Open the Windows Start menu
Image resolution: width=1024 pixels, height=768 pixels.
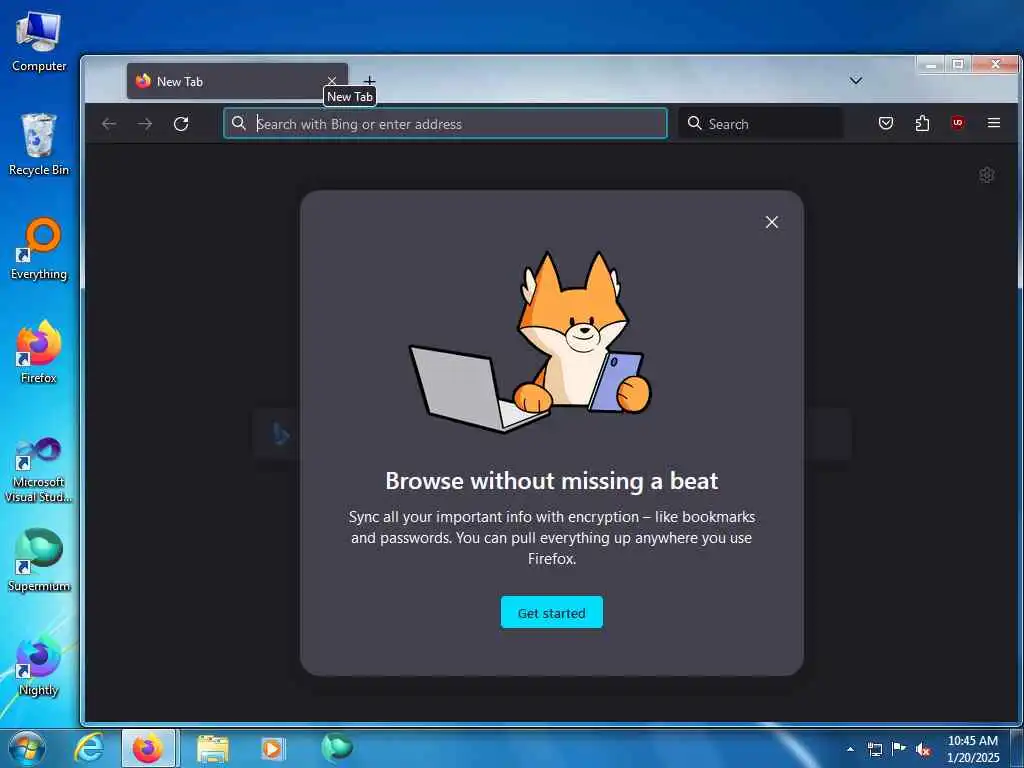27,748
